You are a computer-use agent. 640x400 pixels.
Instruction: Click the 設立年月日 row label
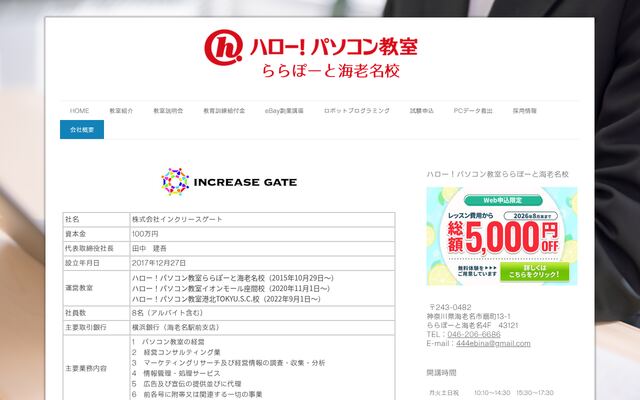82,263
